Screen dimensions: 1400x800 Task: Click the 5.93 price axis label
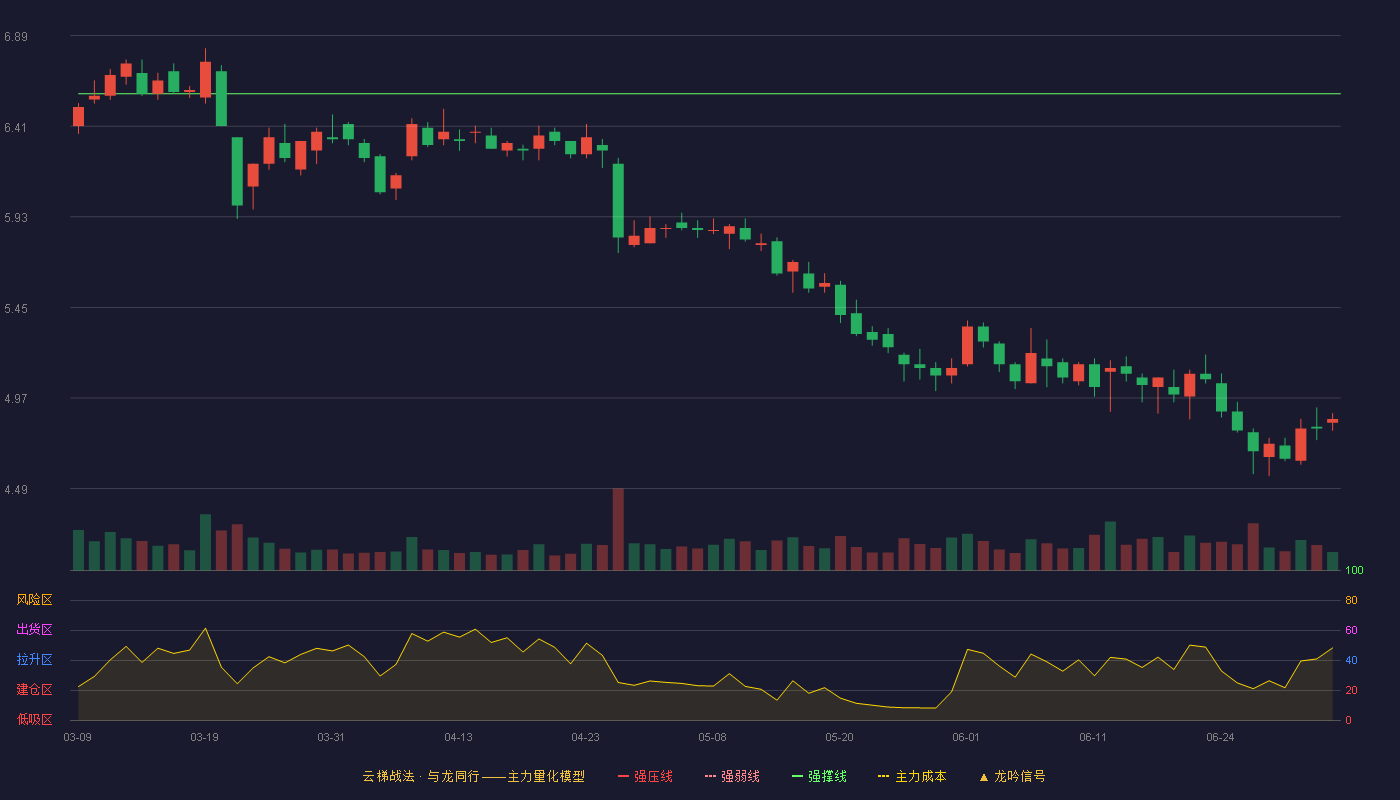(x=16, y=218)
